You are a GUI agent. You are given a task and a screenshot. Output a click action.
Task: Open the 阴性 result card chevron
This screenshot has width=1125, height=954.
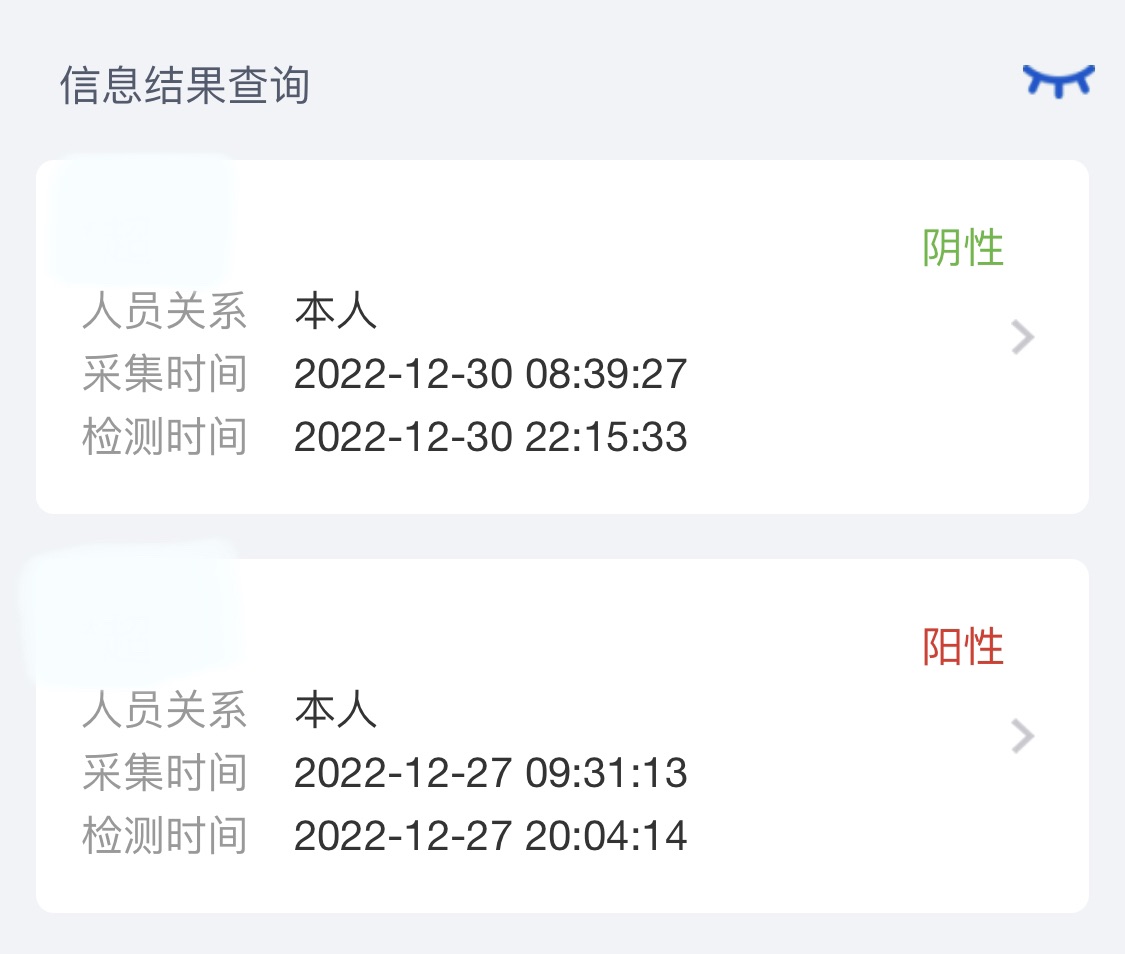click(x=1022, y=337)
